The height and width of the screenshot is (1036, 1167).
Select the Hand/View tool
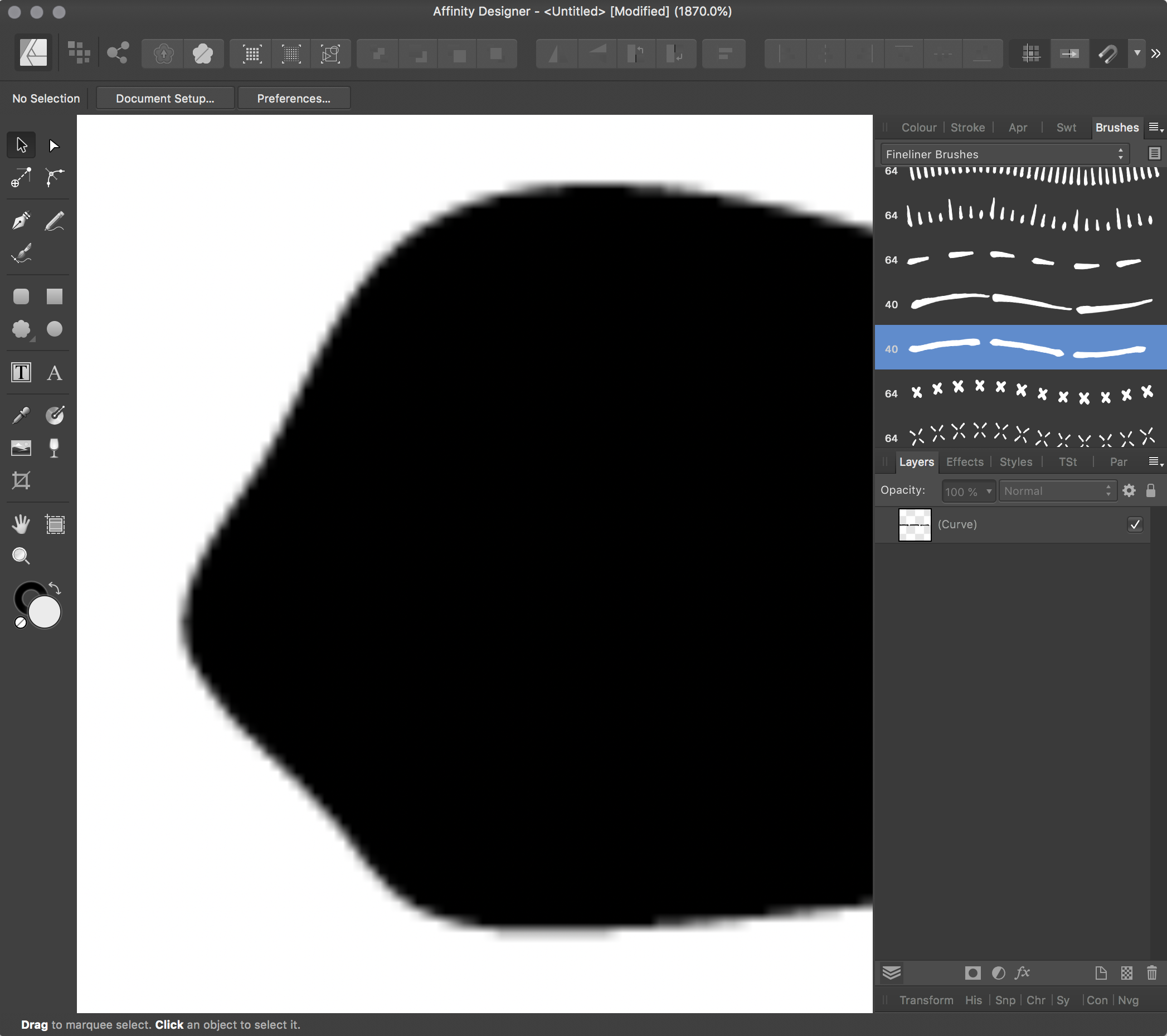coord(20,524)
